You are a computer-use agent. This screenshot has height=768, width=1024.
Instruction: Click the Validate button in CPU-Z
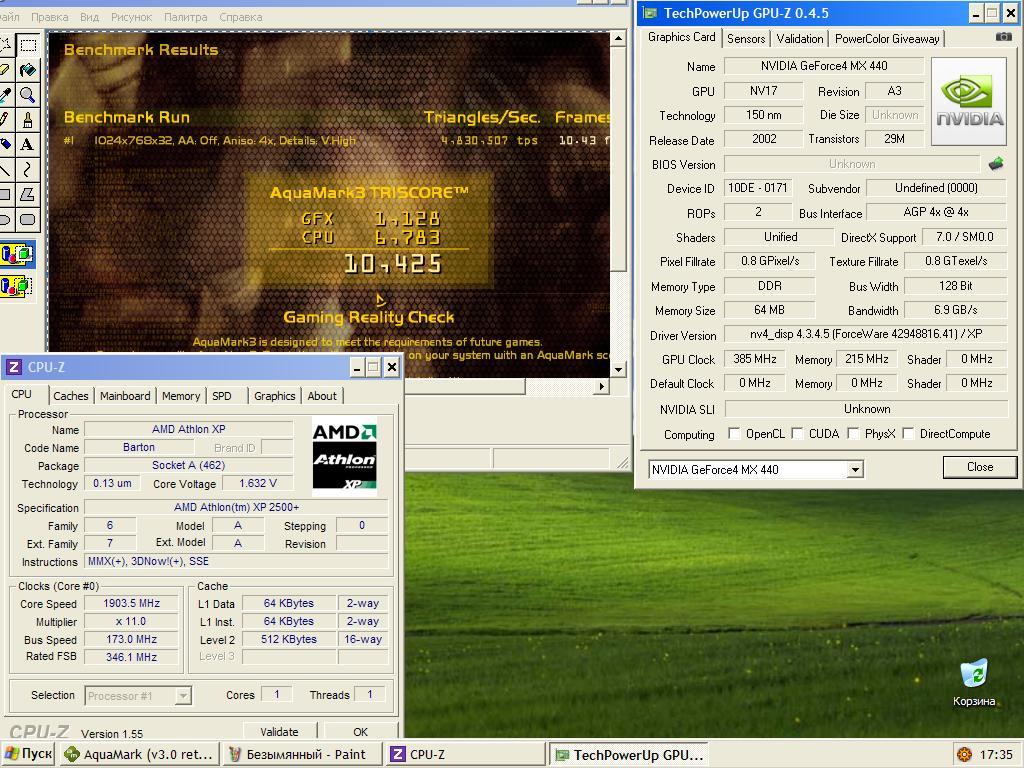[280, 731]
